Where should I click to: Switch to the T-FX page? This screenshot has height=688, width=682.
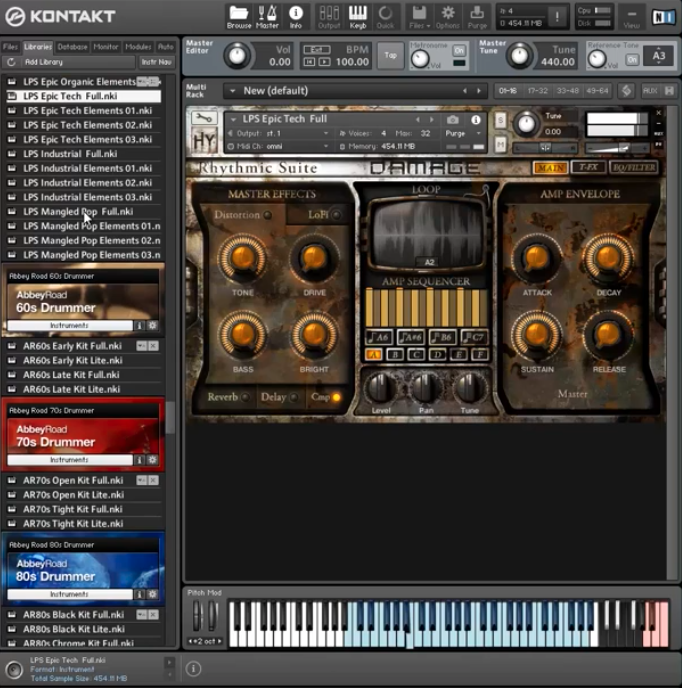588,167
